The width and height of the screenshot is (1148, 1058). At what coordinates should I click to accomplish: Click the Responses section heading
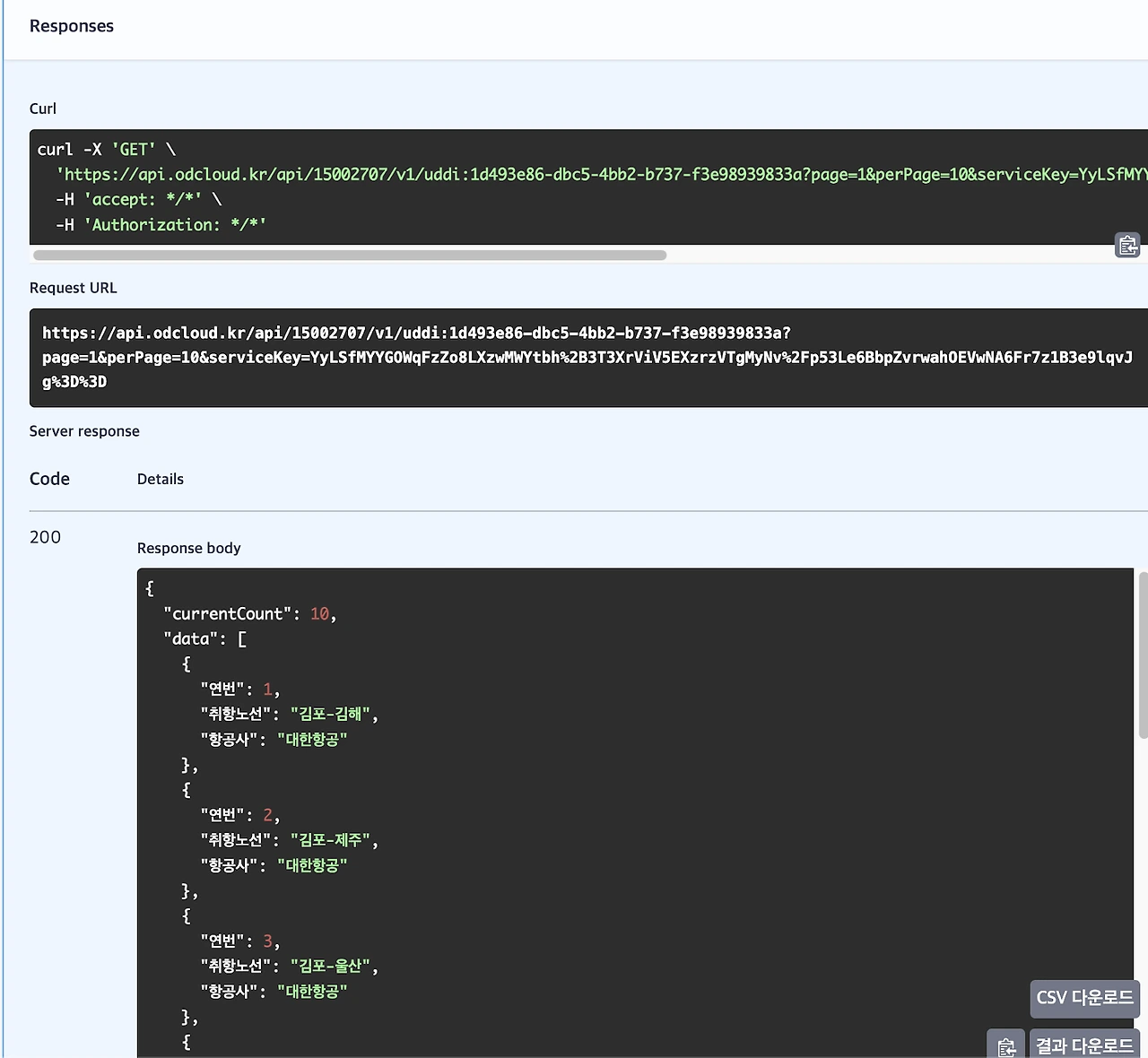click(x=72, y=26)
